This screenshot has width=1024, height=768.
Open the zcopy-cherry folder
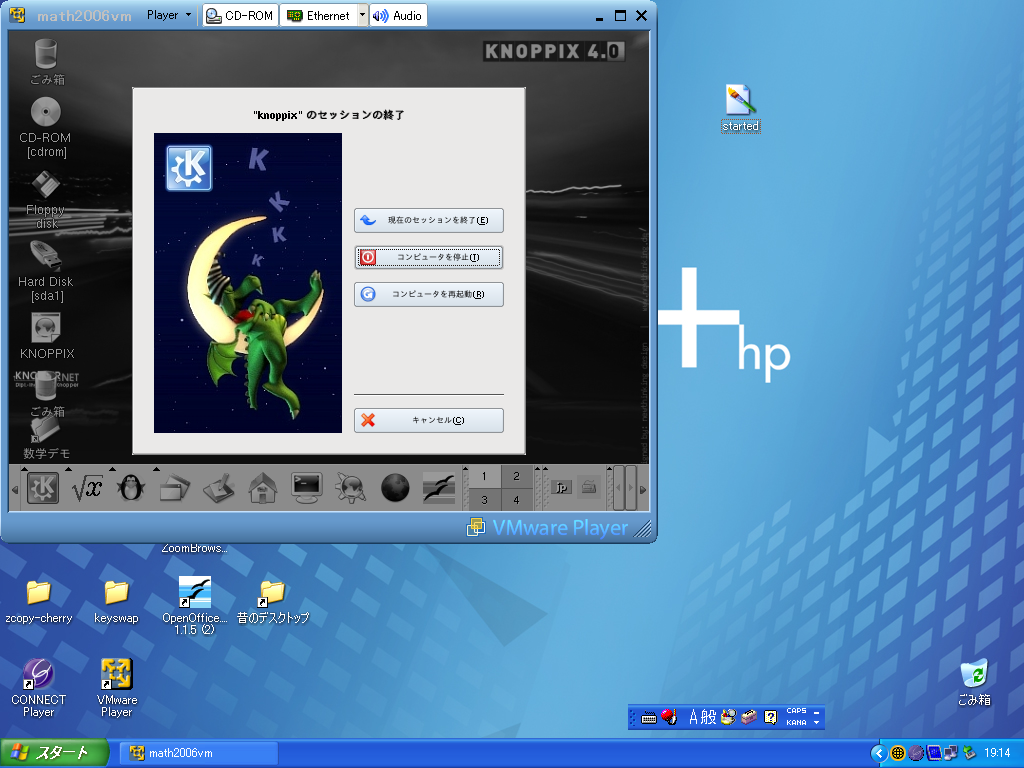tap(39, 602)
